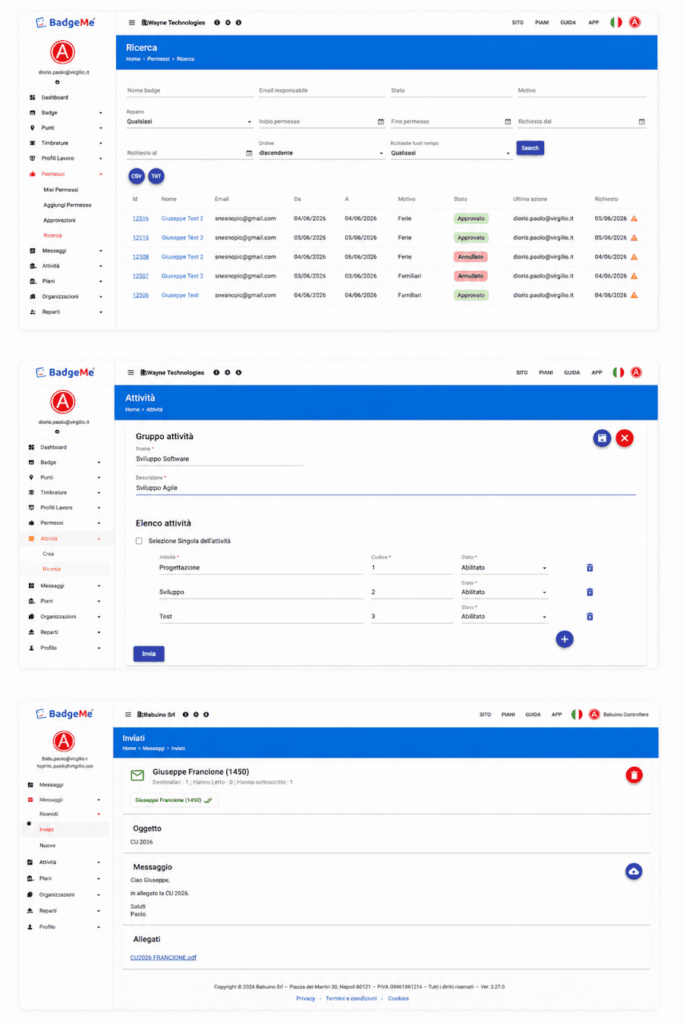
Task: Change language via flag on Inviati page
Action: [x=577, y=714]
